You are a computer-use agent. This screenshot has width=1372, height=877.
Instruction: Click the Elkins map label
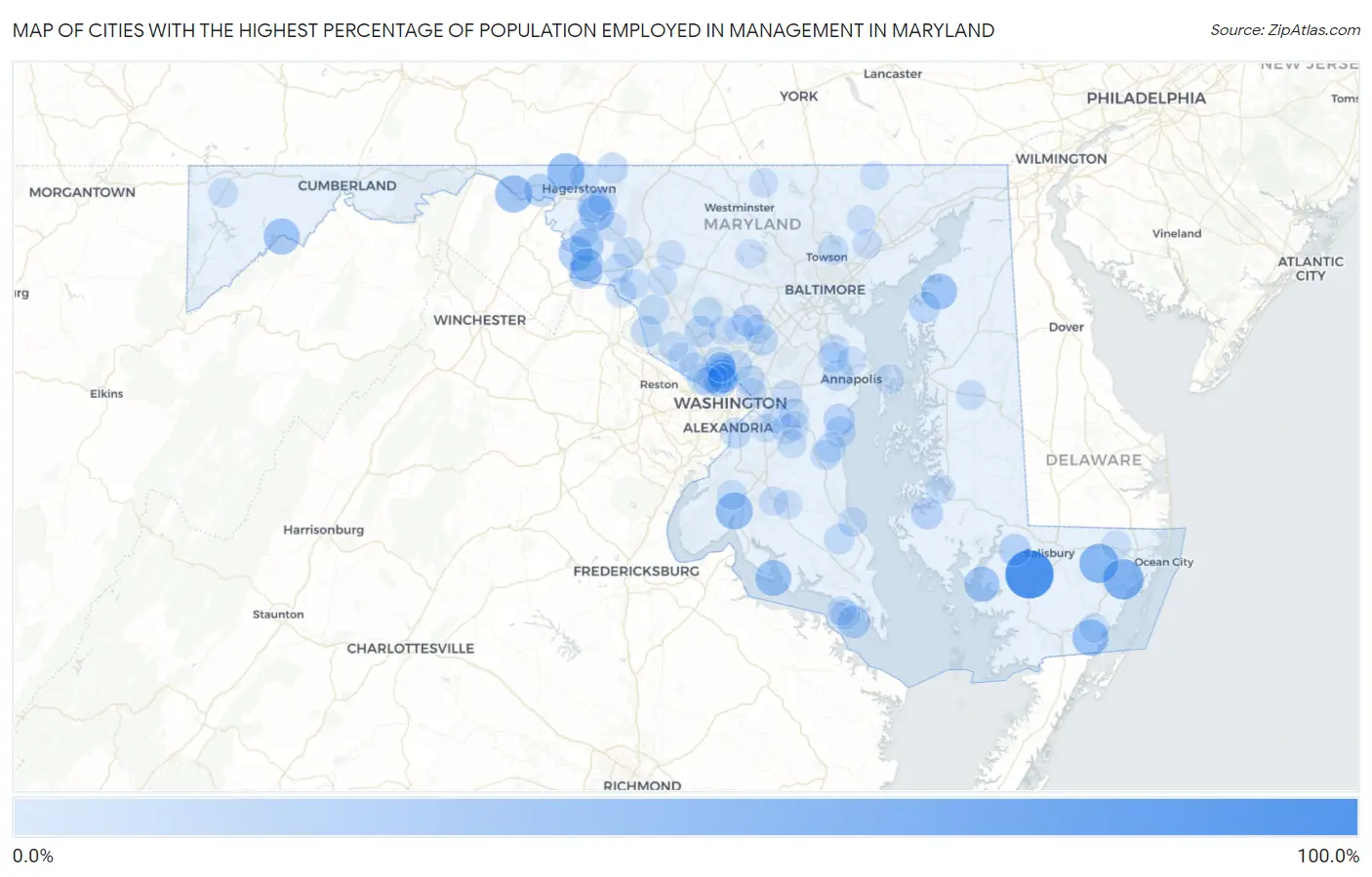click(x=106, y=393)
